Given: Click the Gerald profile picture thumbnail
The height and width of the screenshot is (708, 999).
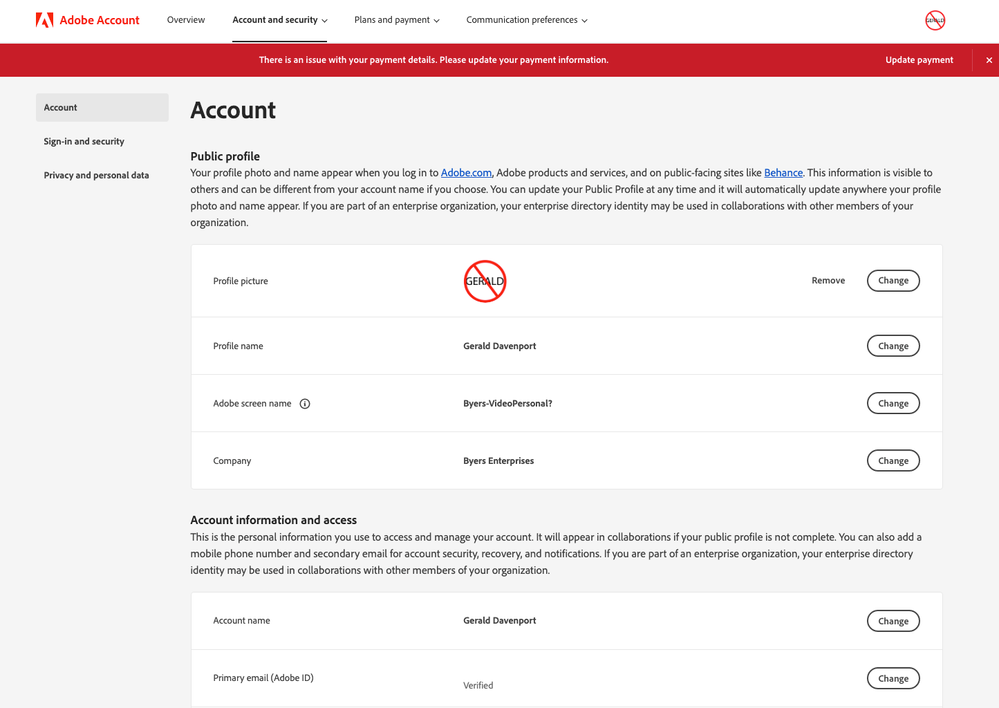Looking at the screenshot, I should tap(485, 281).
